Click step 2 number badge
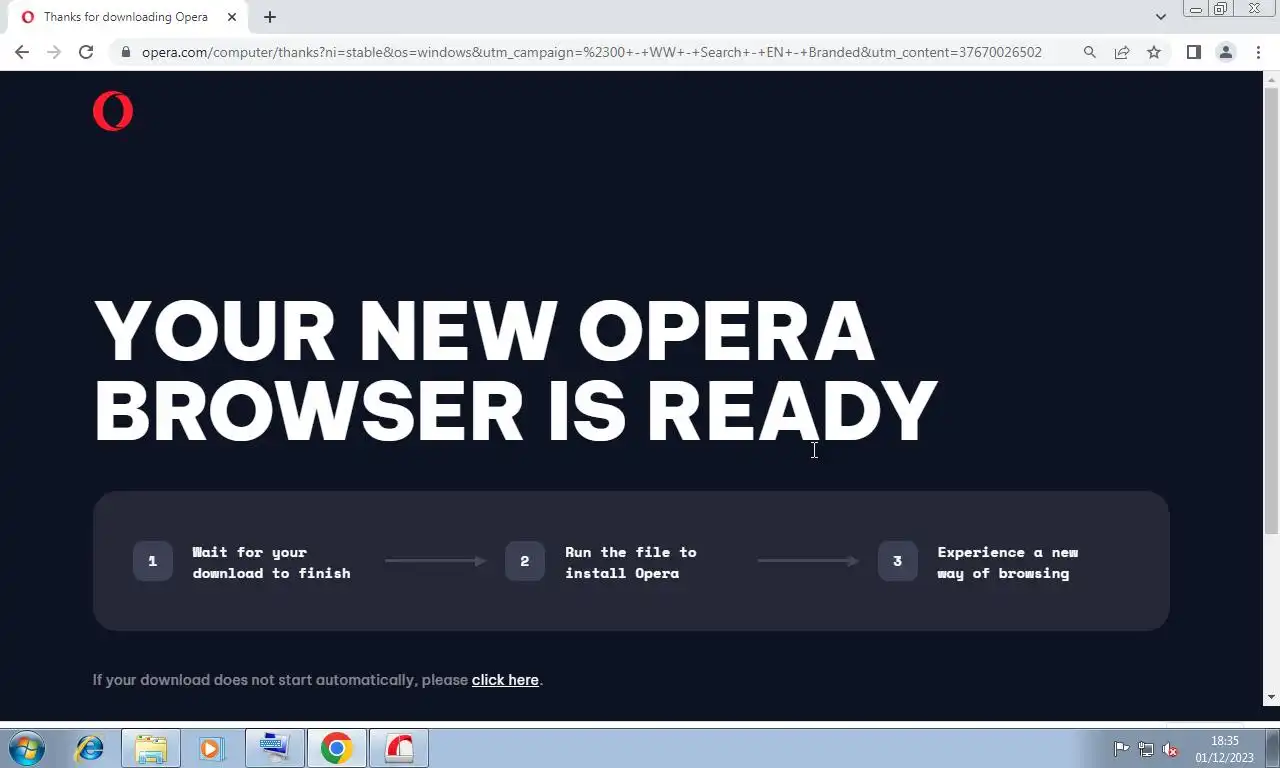 pos(524,561)
